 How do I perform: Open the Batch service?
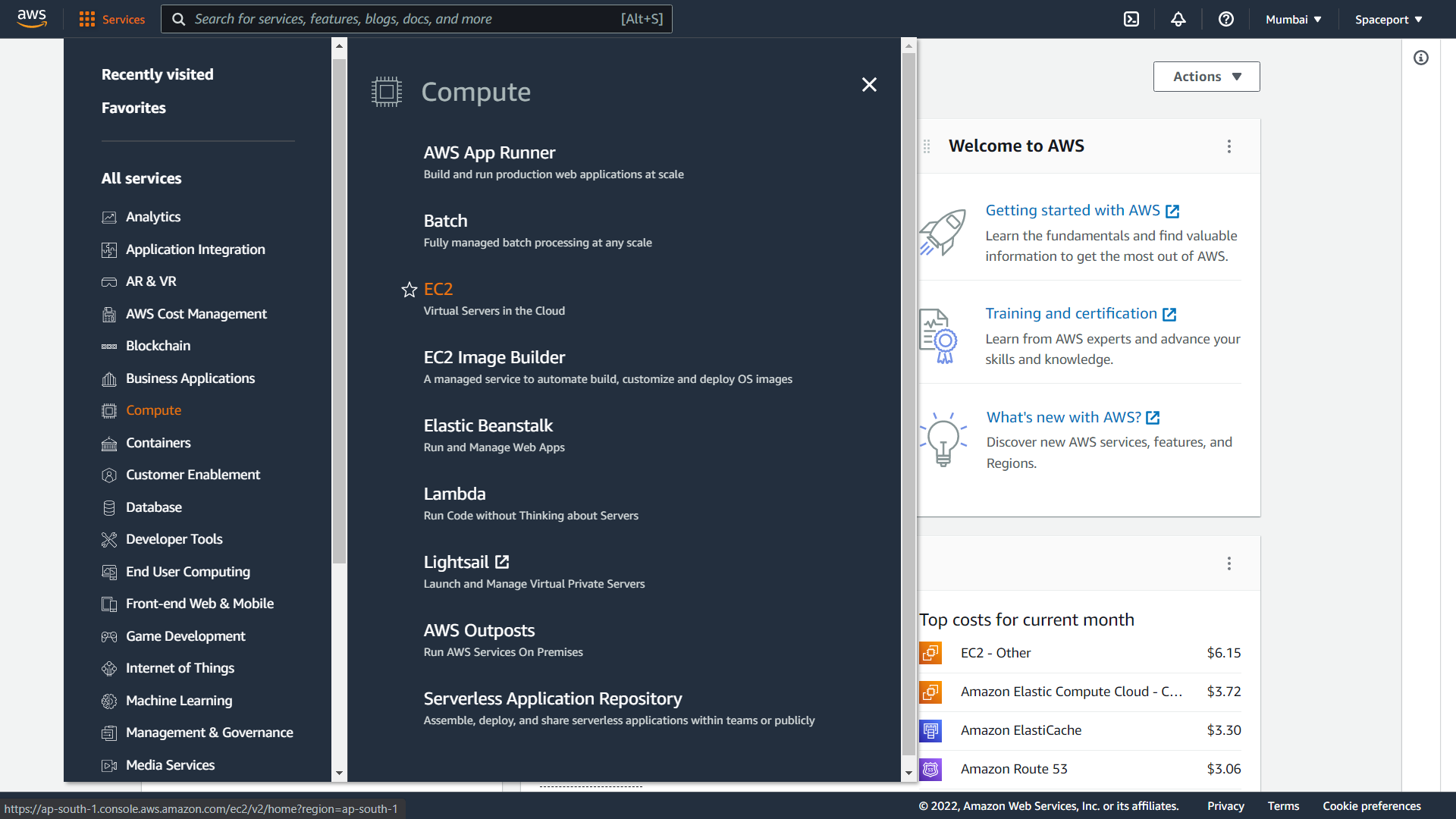point(445,221)
